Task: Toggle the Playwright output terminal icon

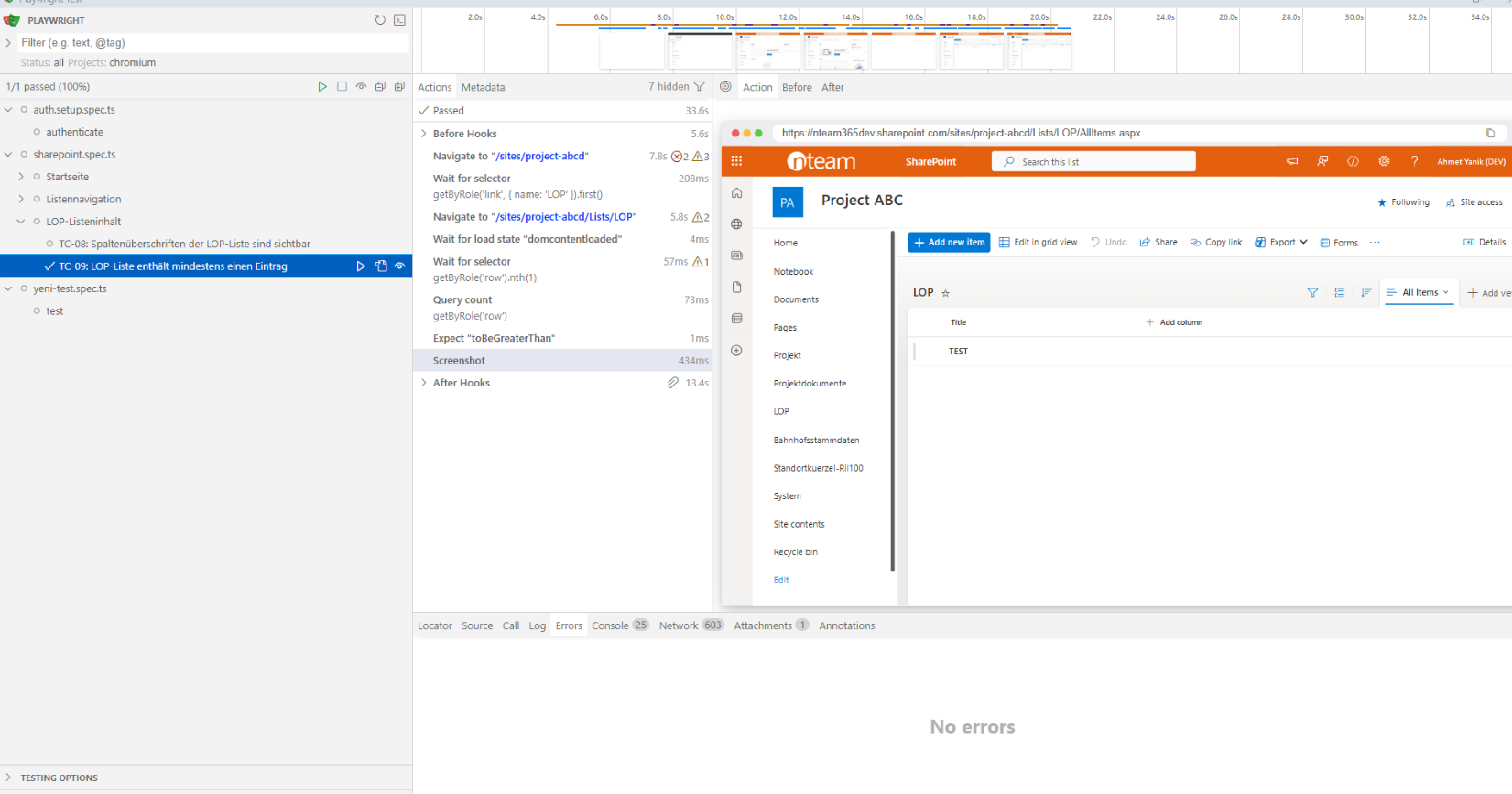Action: (x=399, y=20)
